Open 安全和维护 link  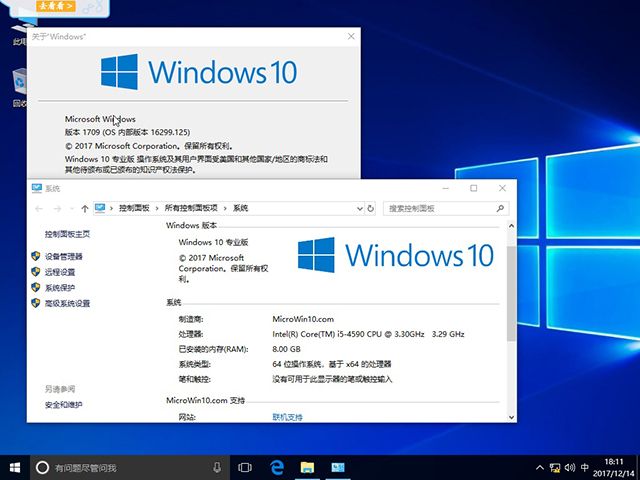pos(64,405)
